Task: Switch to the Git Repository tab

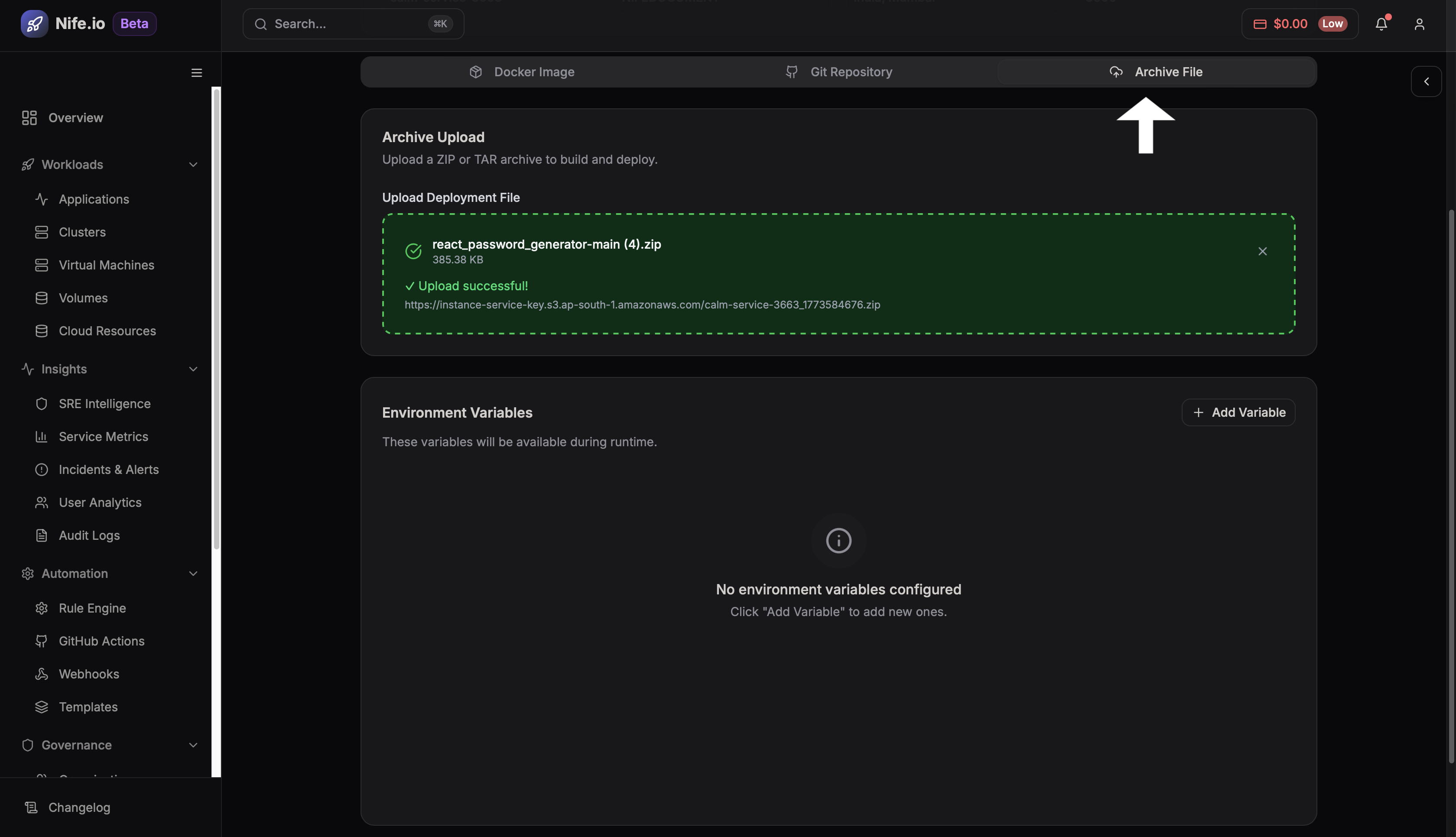Action: click(838, 71)
